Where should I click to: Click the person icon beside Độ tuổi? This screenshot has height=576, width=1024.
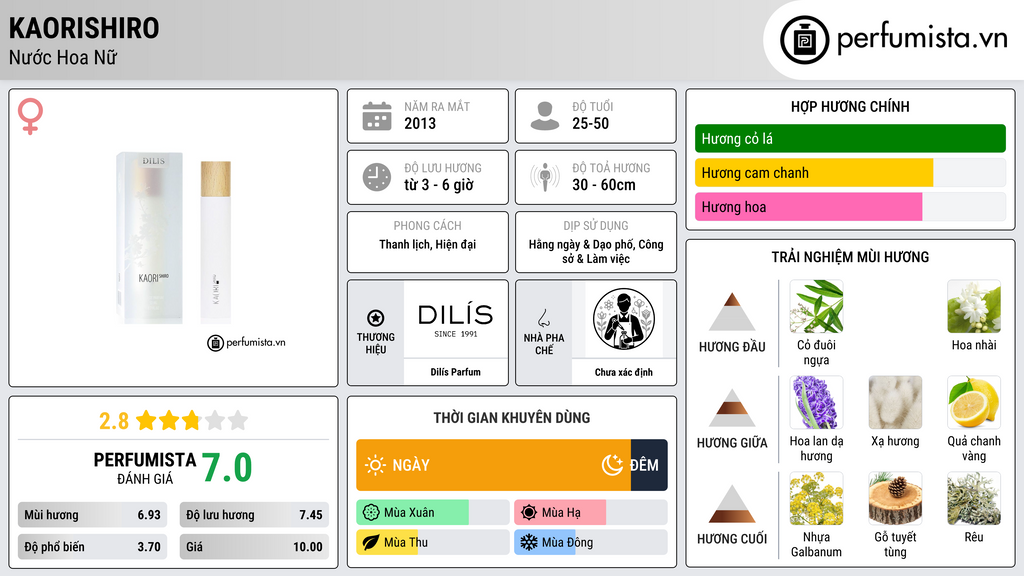click(545, 116)
